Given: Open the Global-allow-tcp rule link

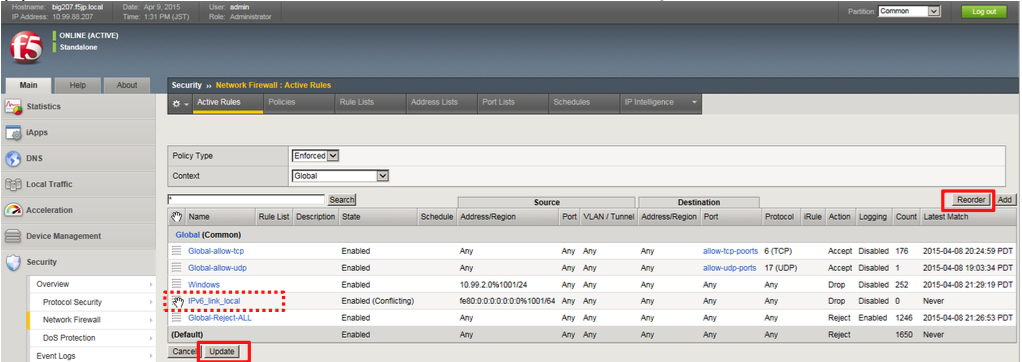Looking at the screenshot, I should (216, 251).
